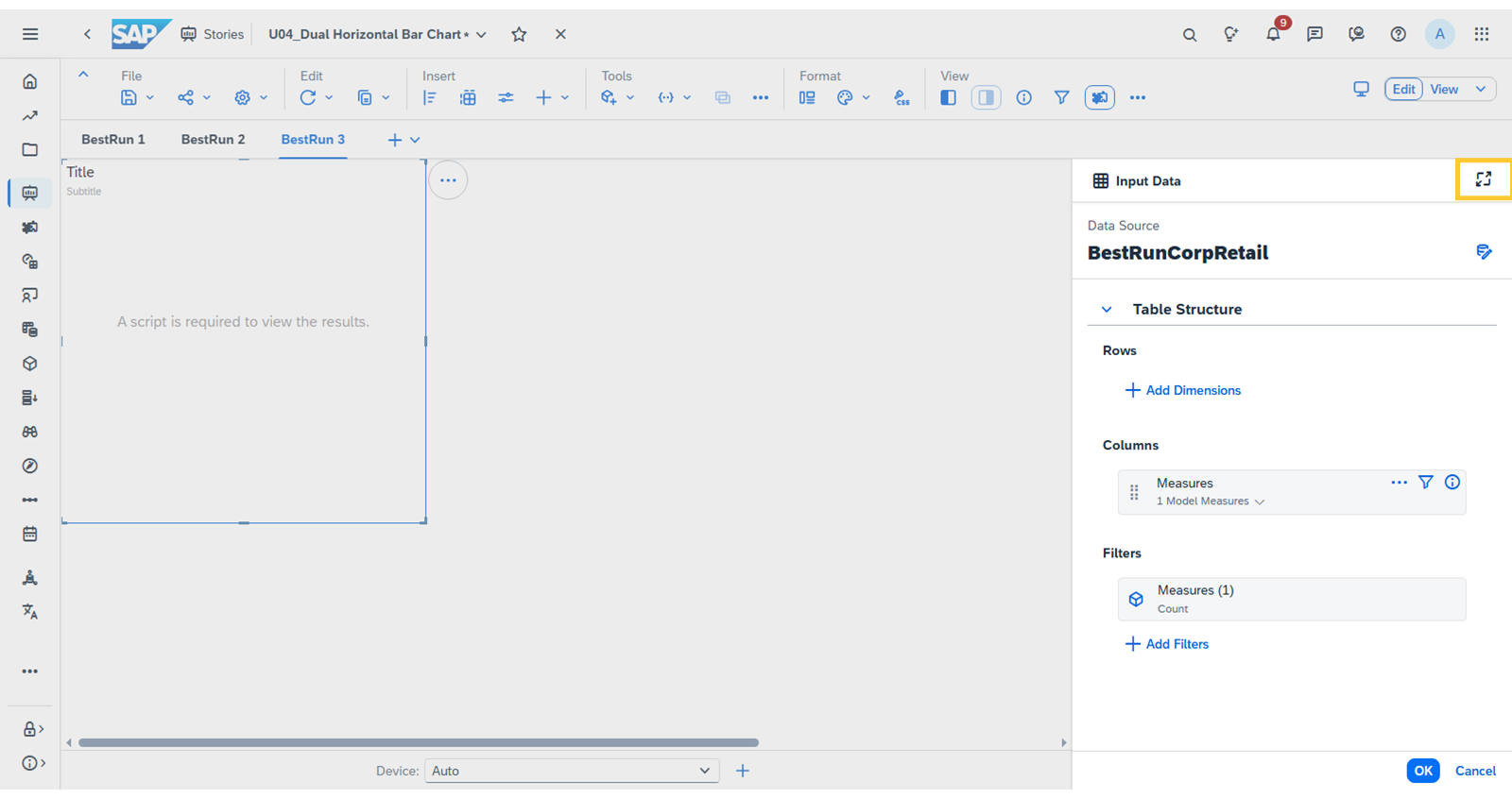This screenshot has height=799, width=1512.
Task: Click the Cancel button
Action: [1475, 771]
